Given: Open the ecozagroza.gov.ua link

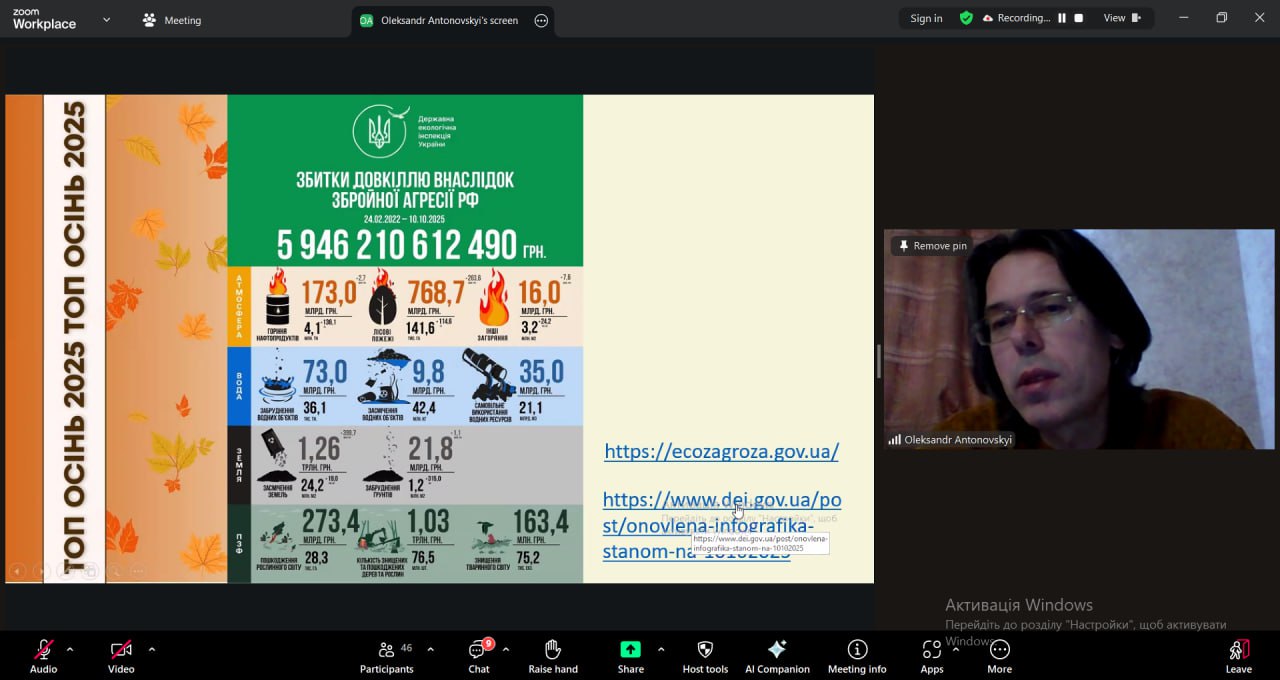Looking at the screenshot, I should click(721, 452).
